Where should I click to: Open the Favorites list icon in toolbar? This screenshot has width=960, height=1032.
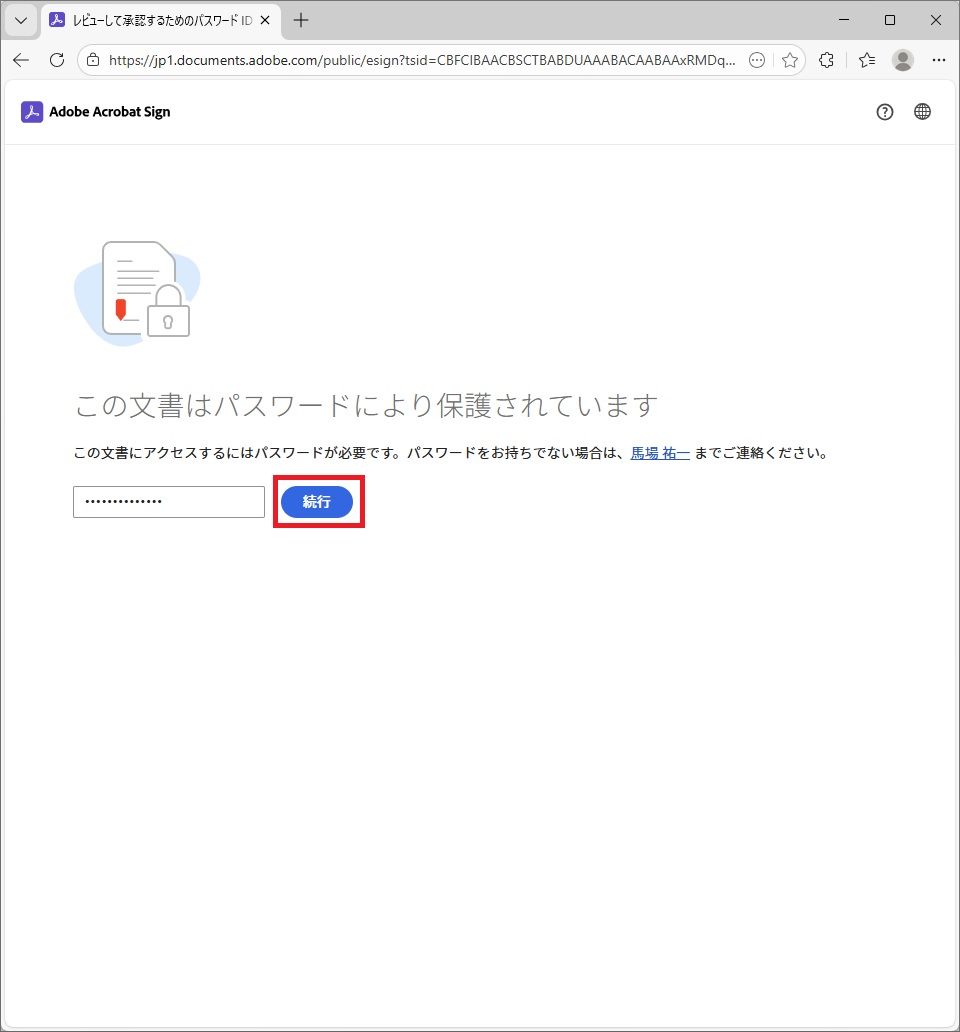point(867,60)
